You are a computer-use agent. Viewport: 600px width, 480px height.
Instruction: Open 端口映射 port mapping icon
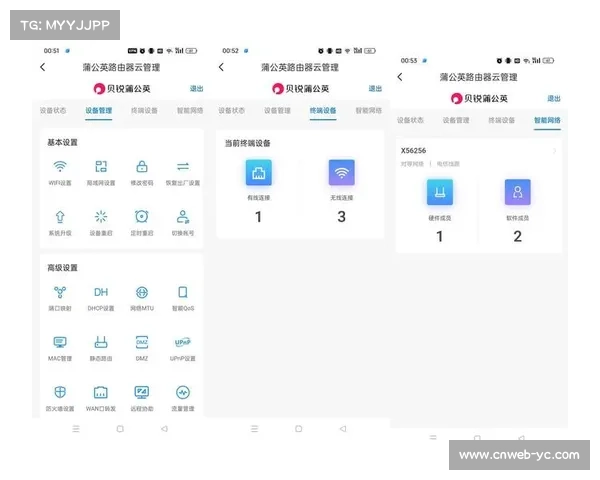click(60, 292)
